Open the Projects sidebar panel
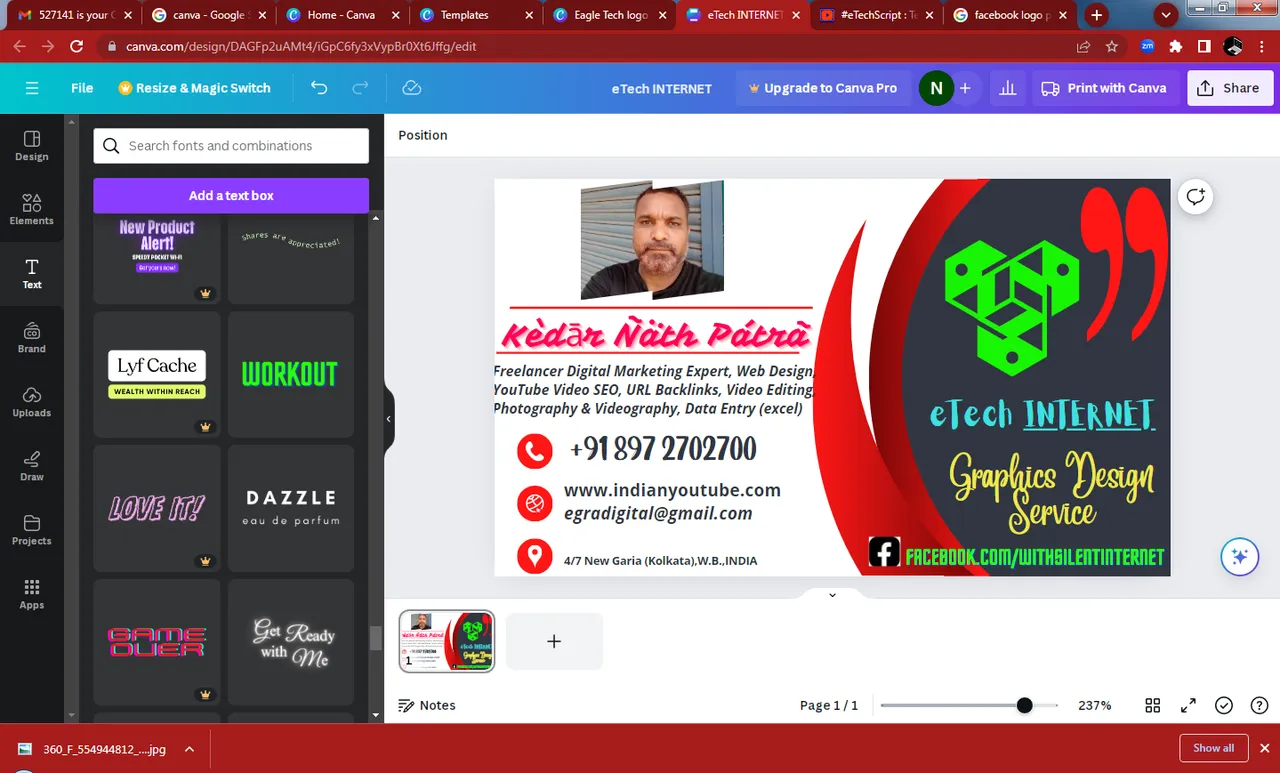This screenshot has height=773, width=1280. pyautogui.click(x=32, y=530)
